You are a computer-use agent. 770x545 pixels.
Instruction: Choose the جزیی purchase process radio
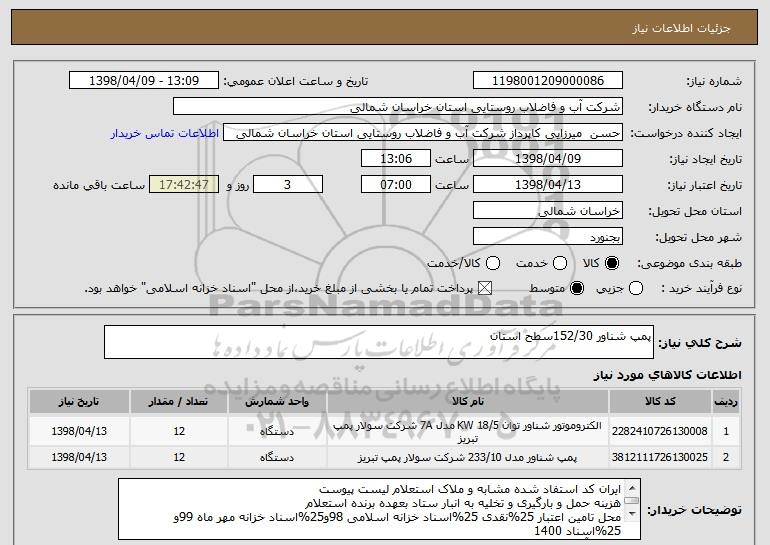[x=636, y=288]
